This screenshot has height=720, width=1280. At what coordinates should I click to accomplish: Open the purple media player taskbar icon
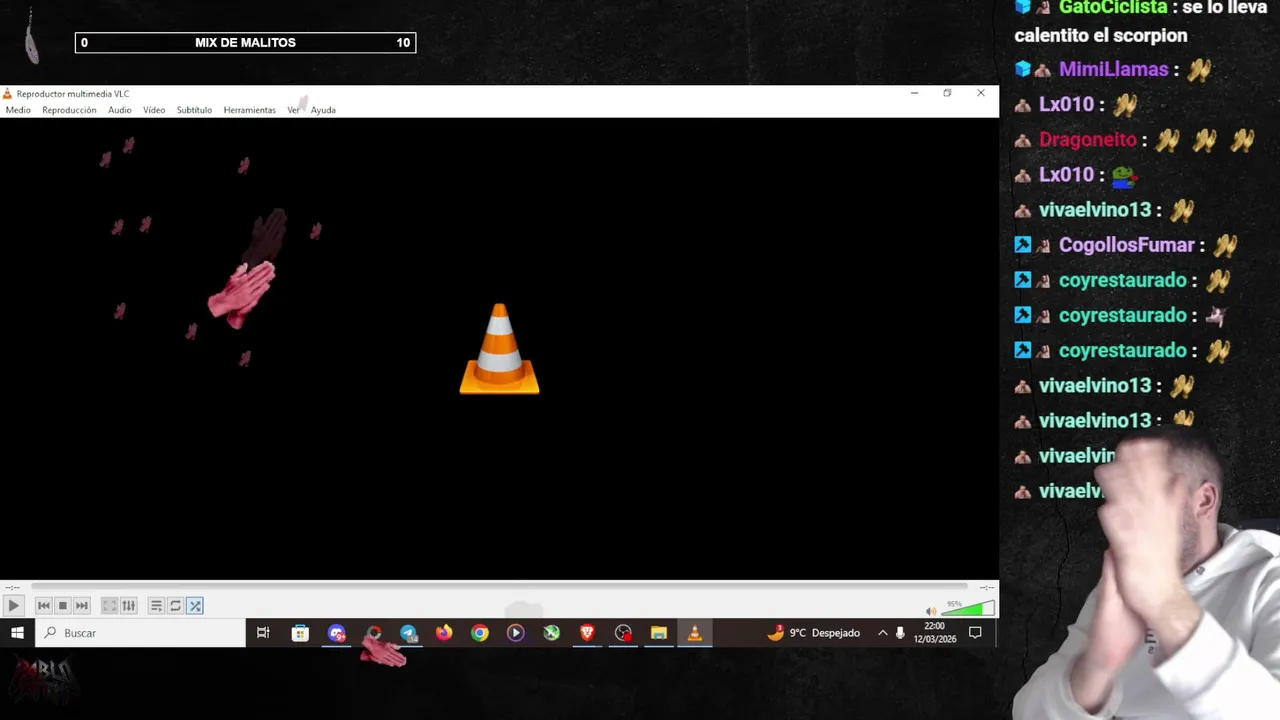516,633
